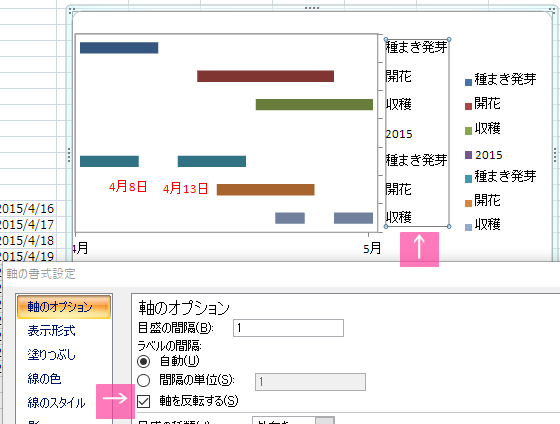This screenshot has height=424, width=560.
Task: Click the red 4月13日 data label
Action: [x=185, y=188]
